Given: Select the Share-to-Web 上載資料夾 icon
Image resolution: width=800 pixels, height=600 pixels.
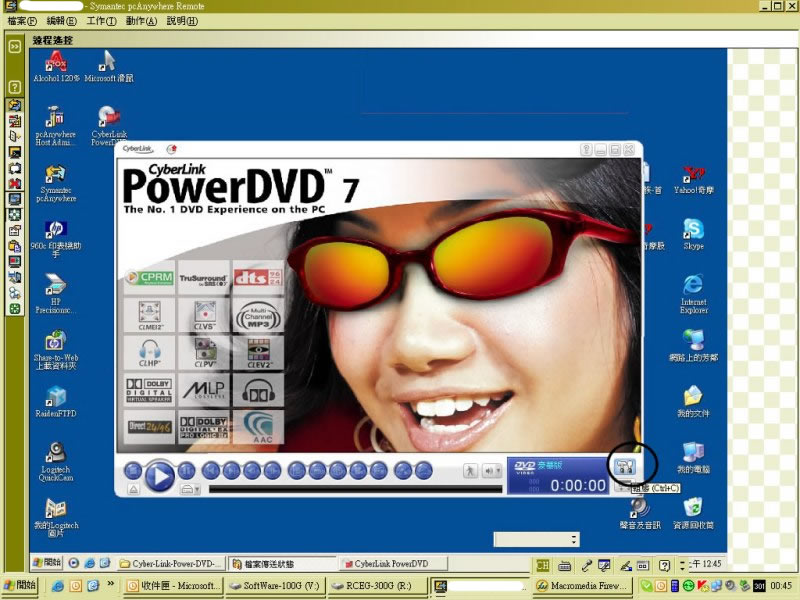Looking at the screenshot, I should pyautogui.click(x=56, y=350).
